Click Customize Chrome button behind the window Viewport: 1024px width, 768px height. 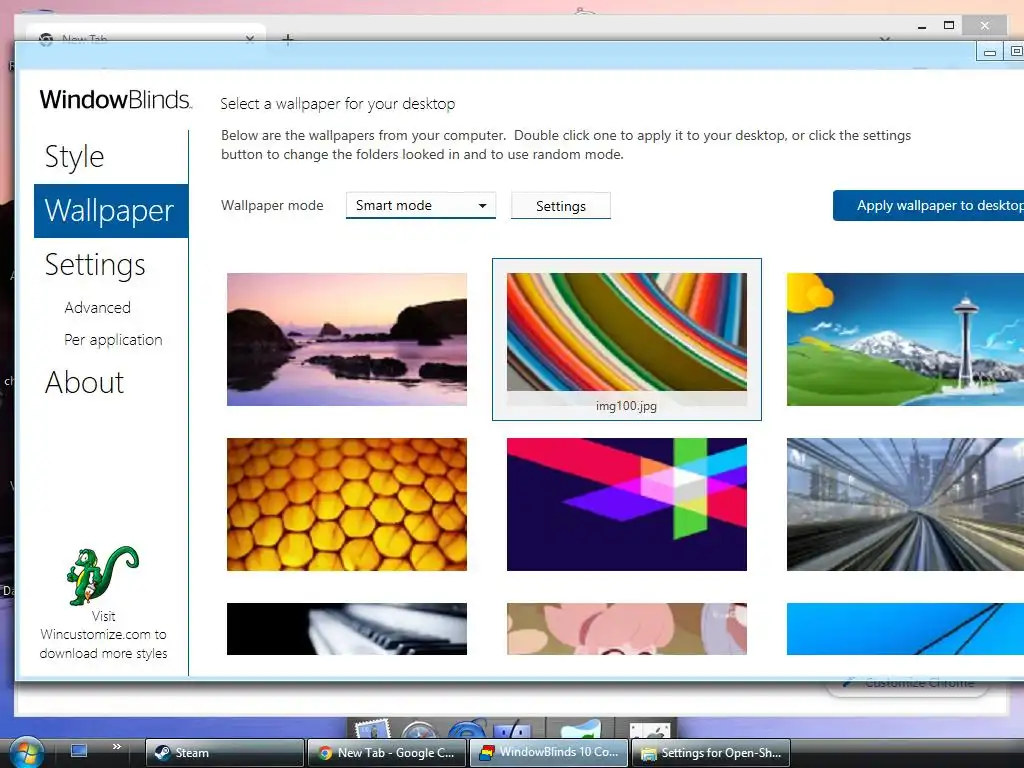tap(908, 684)
